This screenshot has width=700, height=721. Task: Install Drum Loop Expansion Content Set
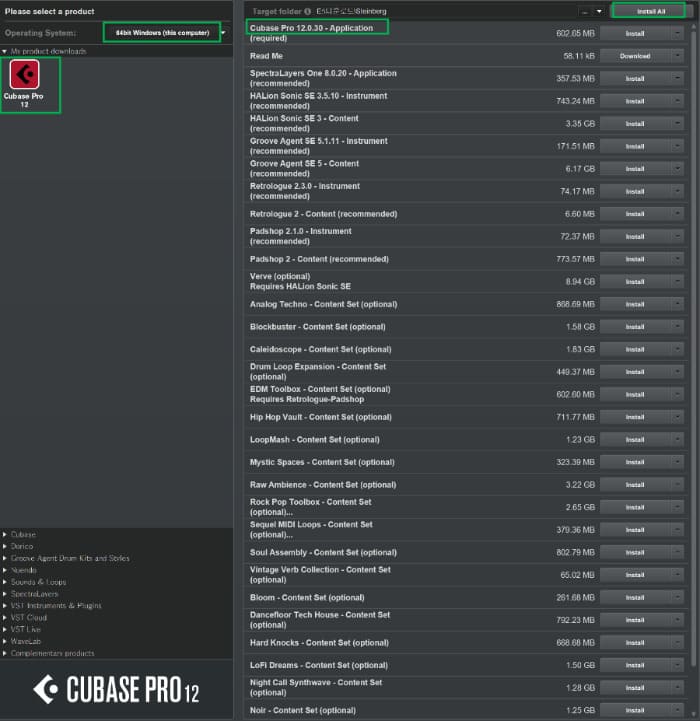tap(635, 372)
